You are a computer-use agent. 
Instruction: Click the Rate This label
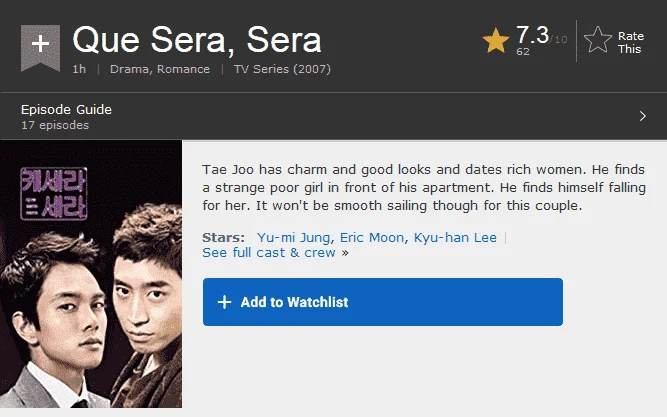630,43
